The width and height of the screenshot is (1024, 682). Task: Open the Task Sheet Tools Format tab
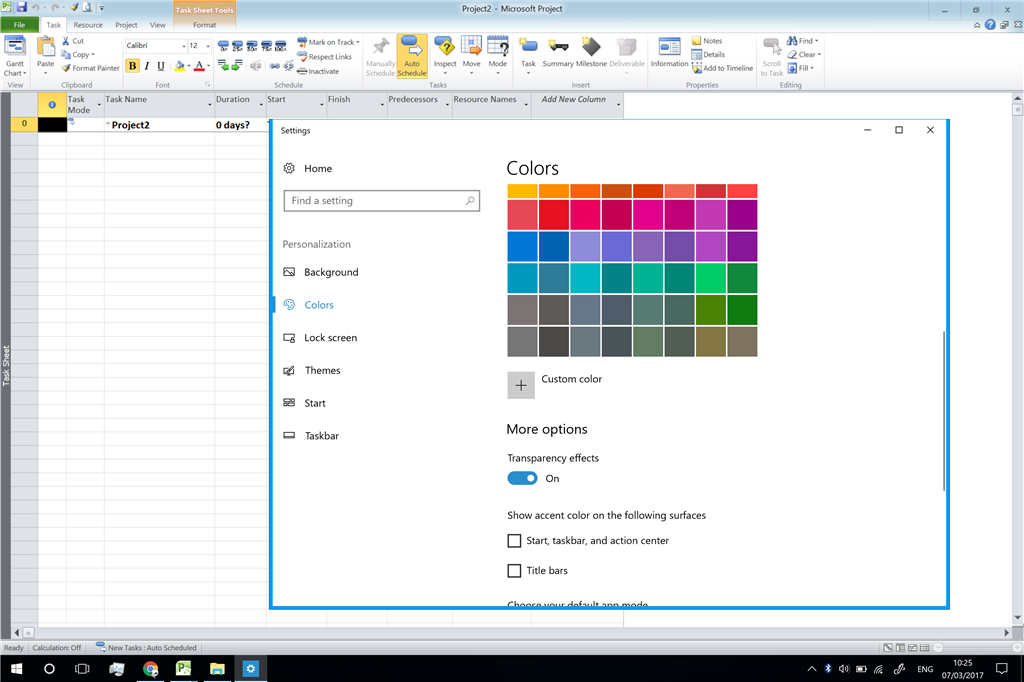coord(204,25)
